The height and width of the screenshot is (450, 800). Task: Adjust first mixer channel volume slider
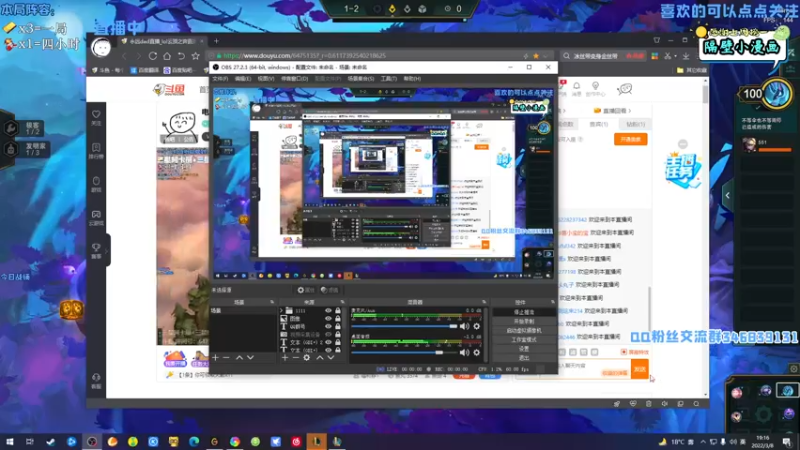[x=405, y=326]
